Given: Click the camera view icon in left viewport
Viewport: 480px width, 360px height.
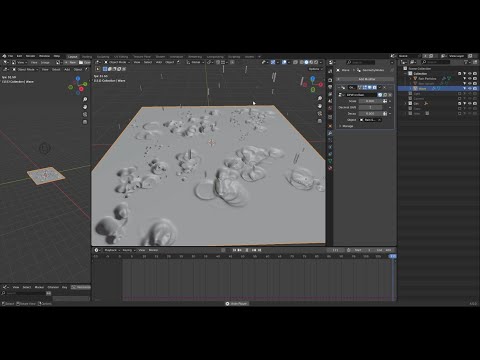Looking at the screenshot, I should click(x=85, y=114).
